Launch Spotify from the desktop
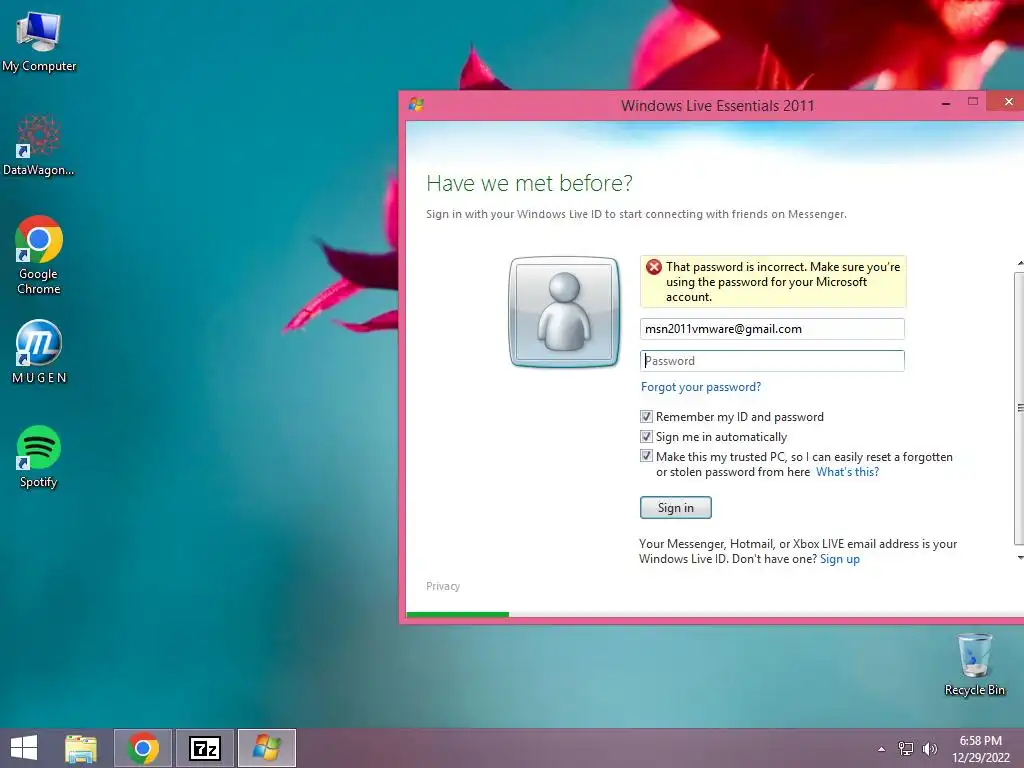Screen dimensions: 1024x768 pyautogui.click(x=39, y=456)
